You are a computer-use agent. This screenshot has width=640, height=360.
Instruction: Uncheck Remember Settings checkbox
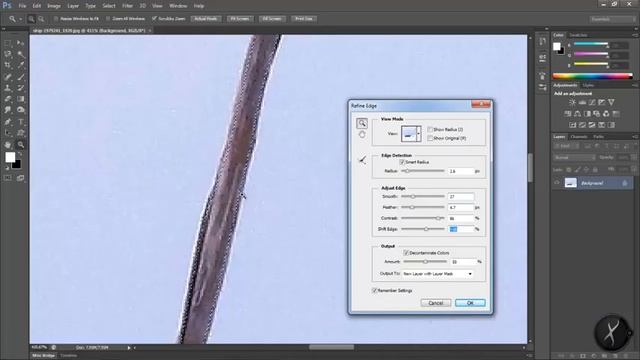[x=374, y=291]
